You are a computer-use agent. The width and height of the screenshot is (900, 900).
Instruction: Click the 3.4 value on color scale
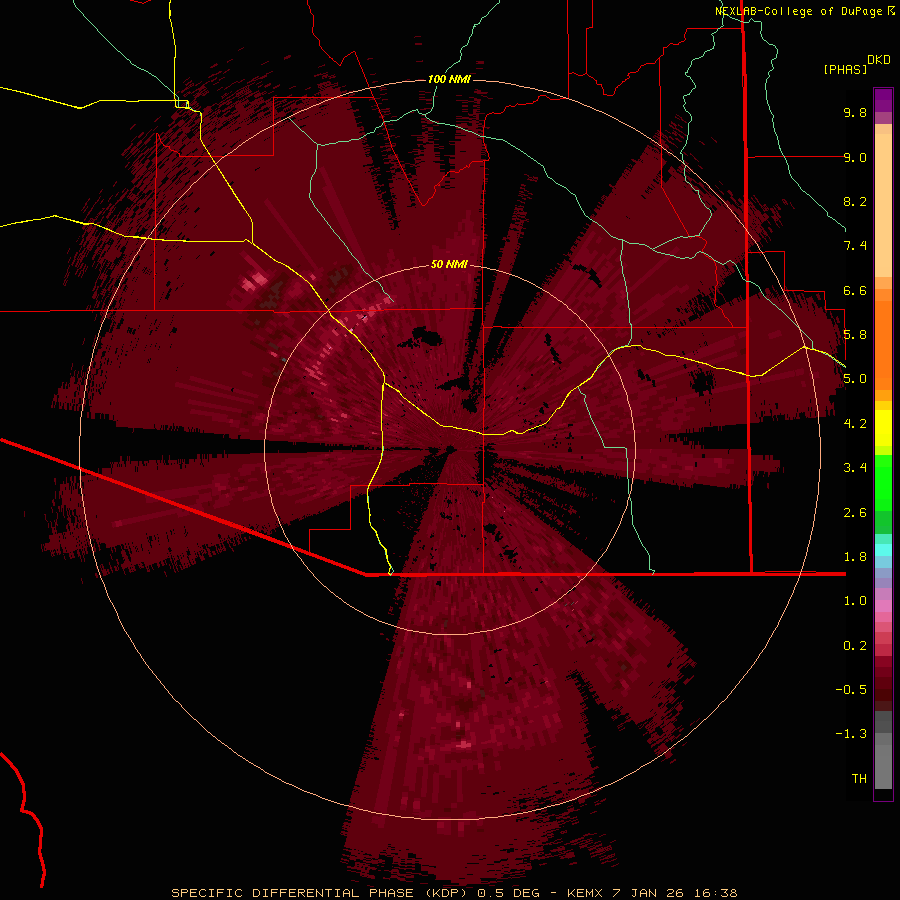click(x=855, y=468)
